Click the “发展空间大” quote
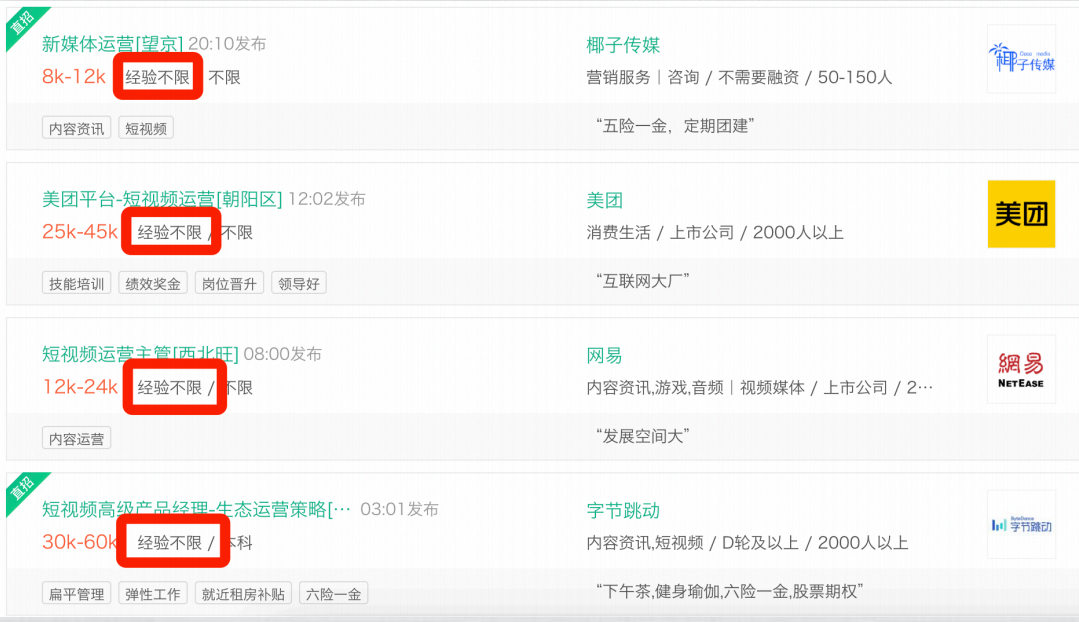1079x622 pixels. pos(643,436)
